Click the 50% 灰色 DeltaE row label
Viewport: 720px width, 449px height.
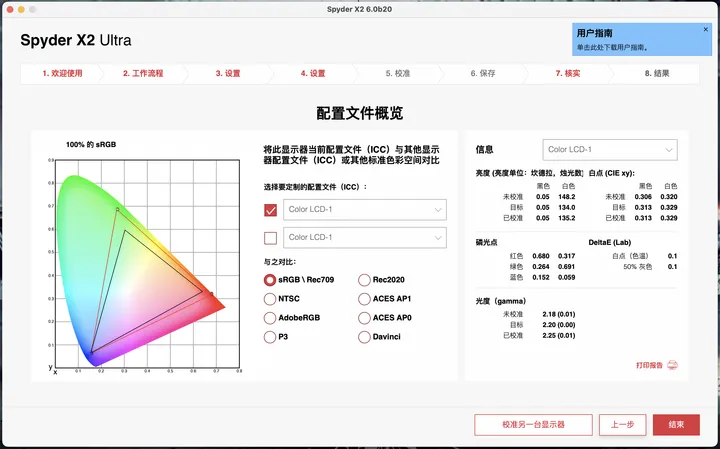(x=637, y=267)
